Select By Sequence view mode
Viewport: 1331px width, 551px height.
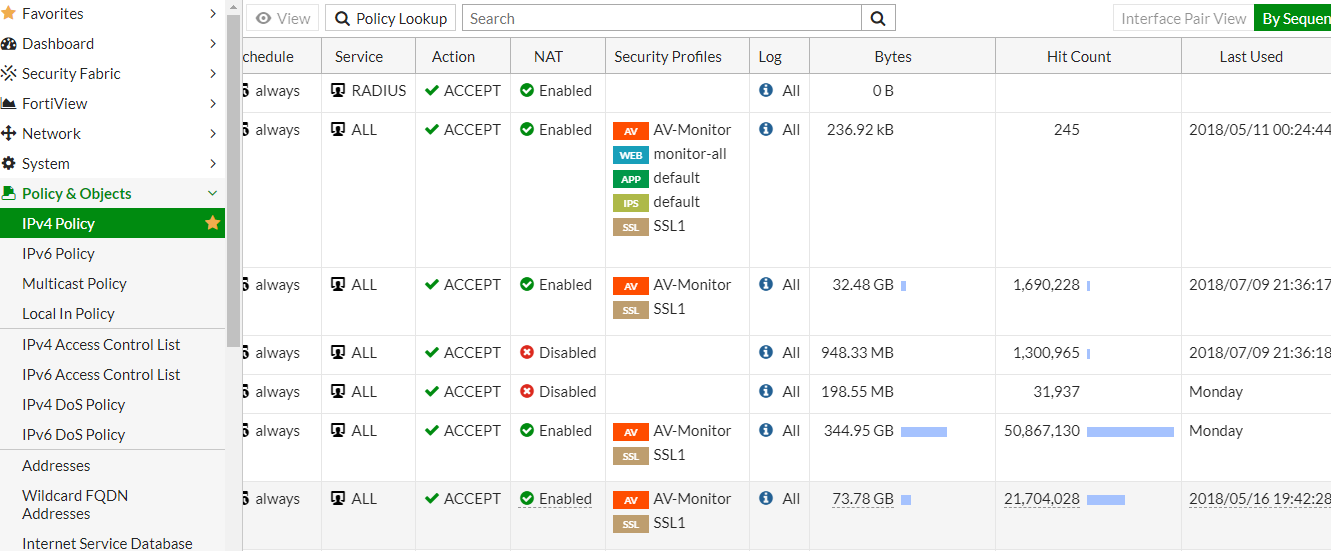coord(1295,18)
